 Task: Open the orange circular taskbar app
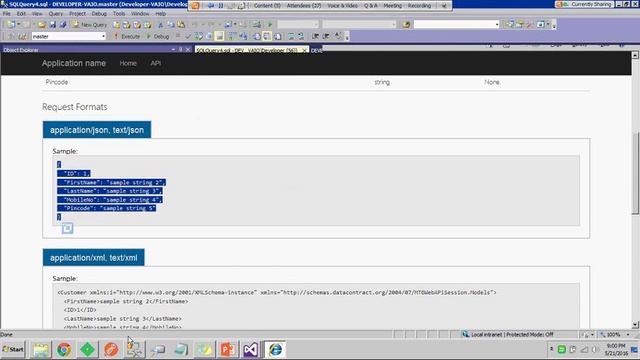click(x=111, y=349)
